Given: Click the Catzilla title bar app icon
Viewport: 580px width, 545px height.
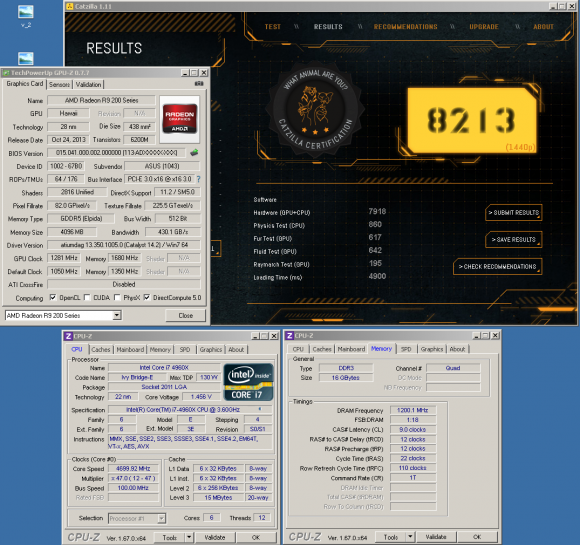Looking at the screenshot, I should [70, 6].
